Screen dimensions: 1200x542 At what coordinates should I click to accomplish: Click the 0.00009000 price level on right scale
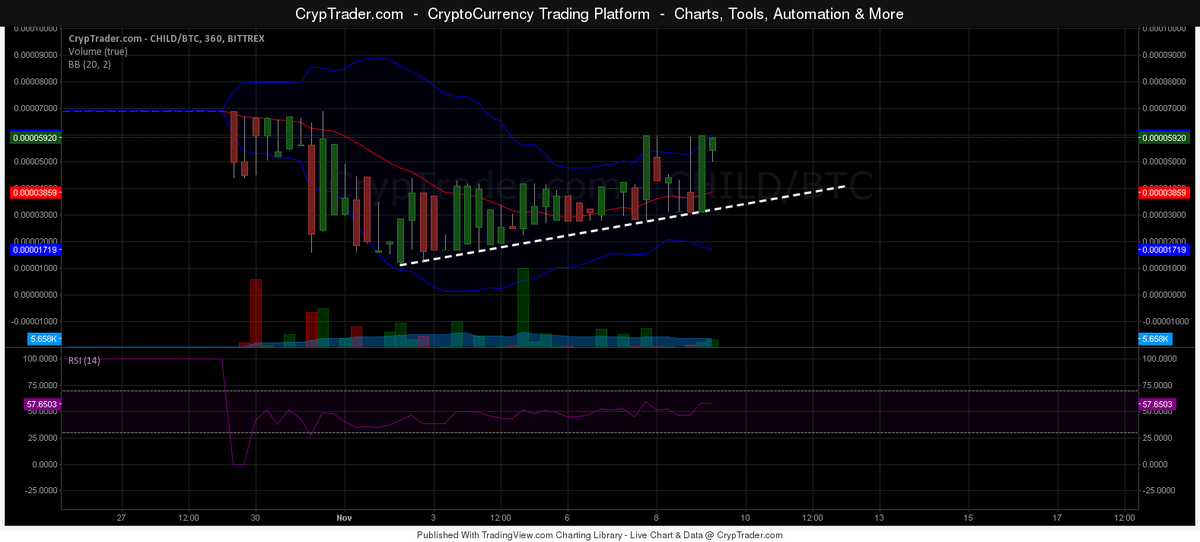click(x=1164, y=55)
